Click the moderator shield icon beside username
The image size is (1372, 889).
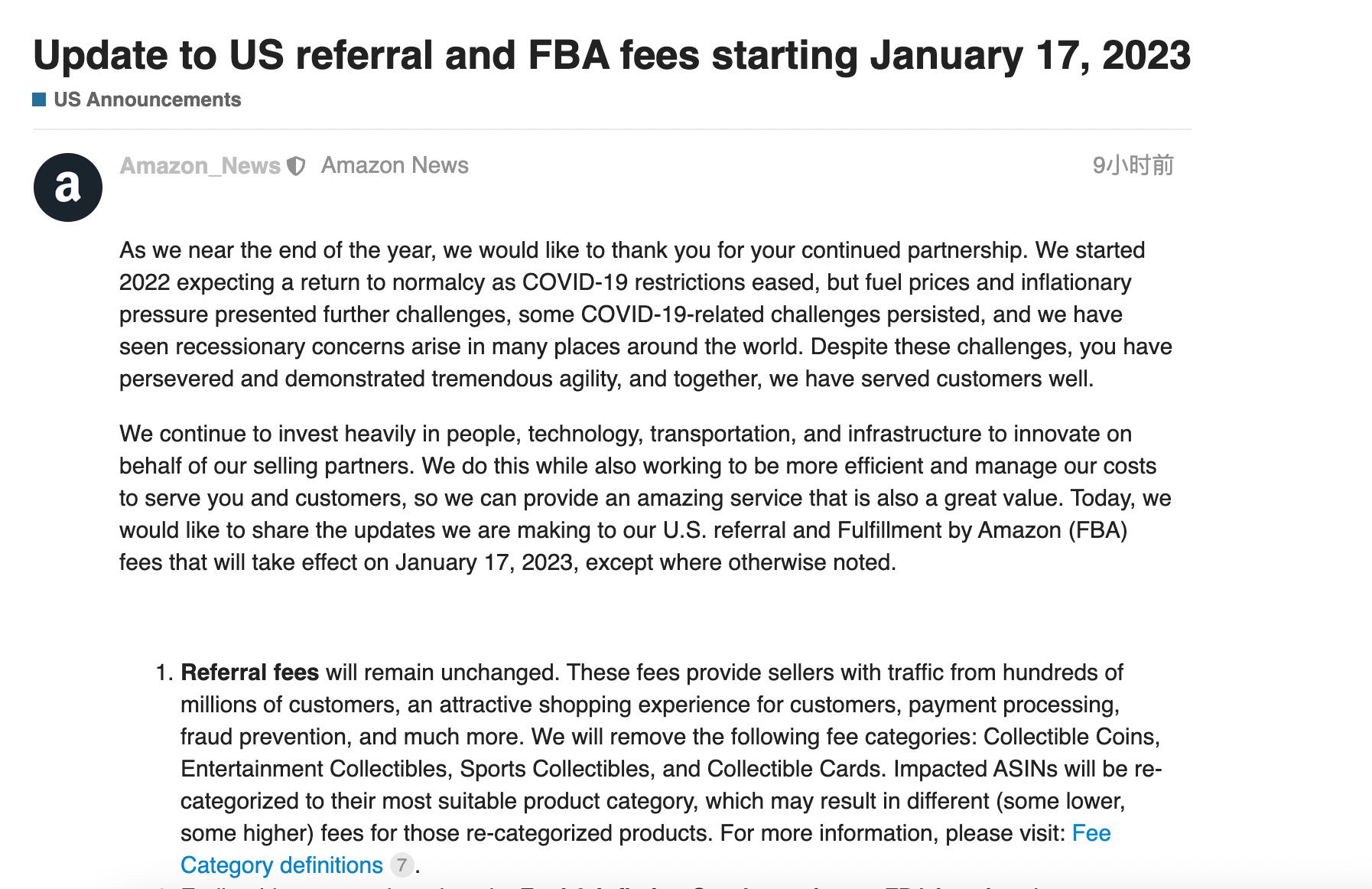[x=296, y=166]
